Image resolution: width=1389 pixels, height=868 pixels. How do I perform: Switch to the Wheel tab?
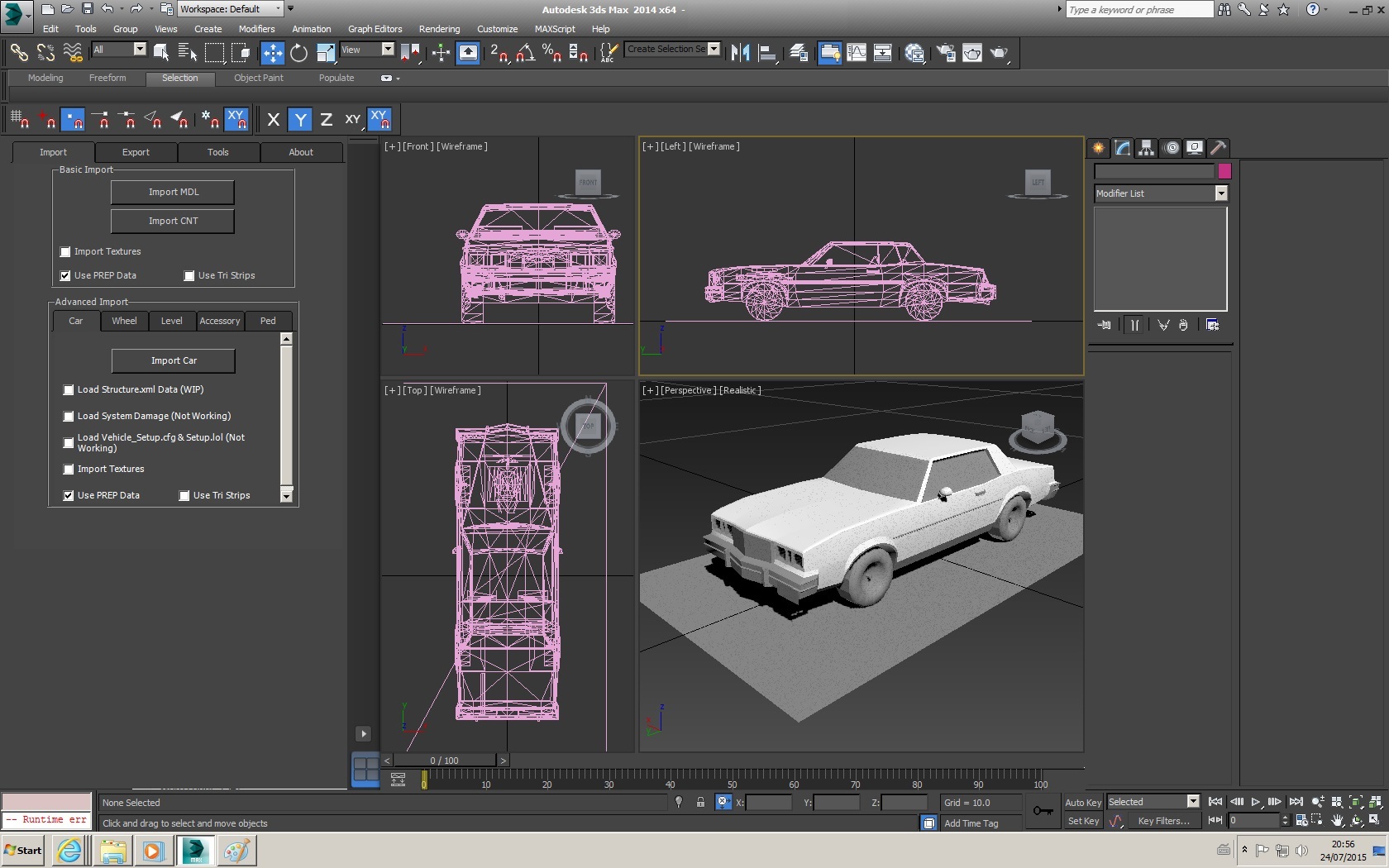coord(124,321)
